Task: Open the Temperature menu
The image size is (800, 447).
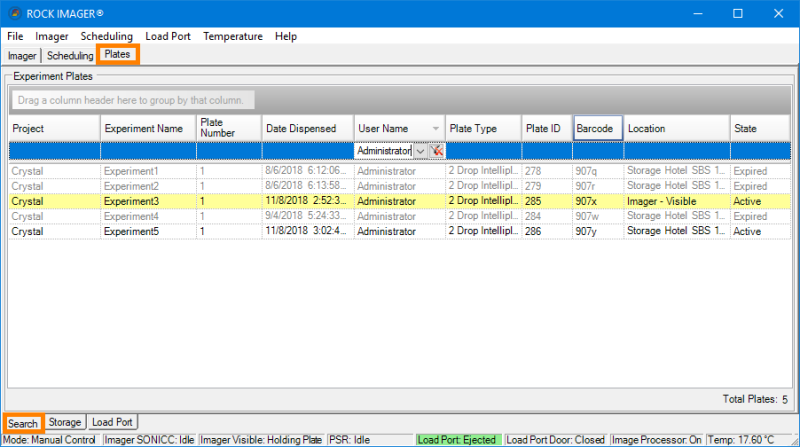Action: (233, 36)
